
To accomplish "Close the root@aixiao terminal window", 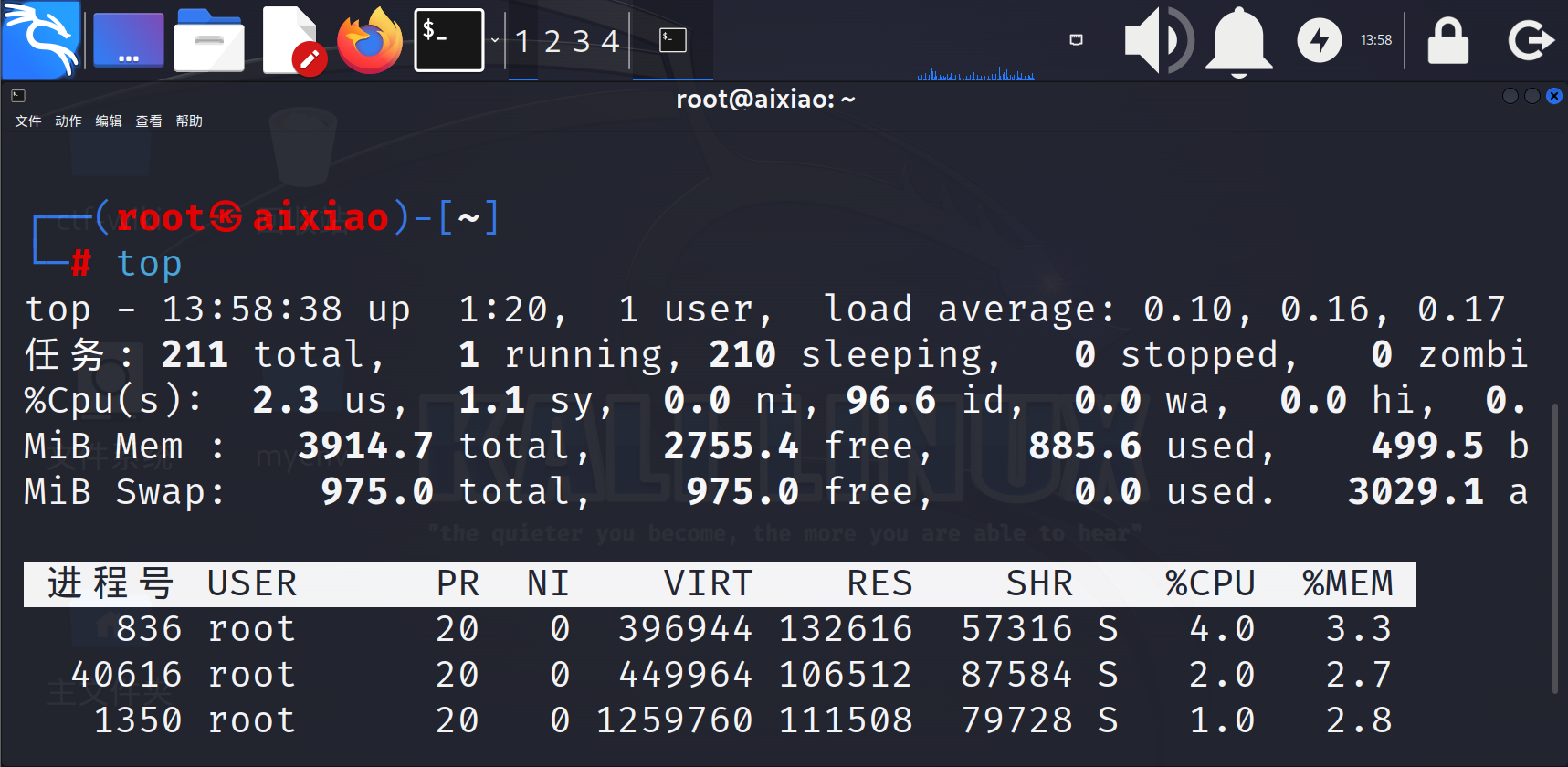I will point(1554,96).
